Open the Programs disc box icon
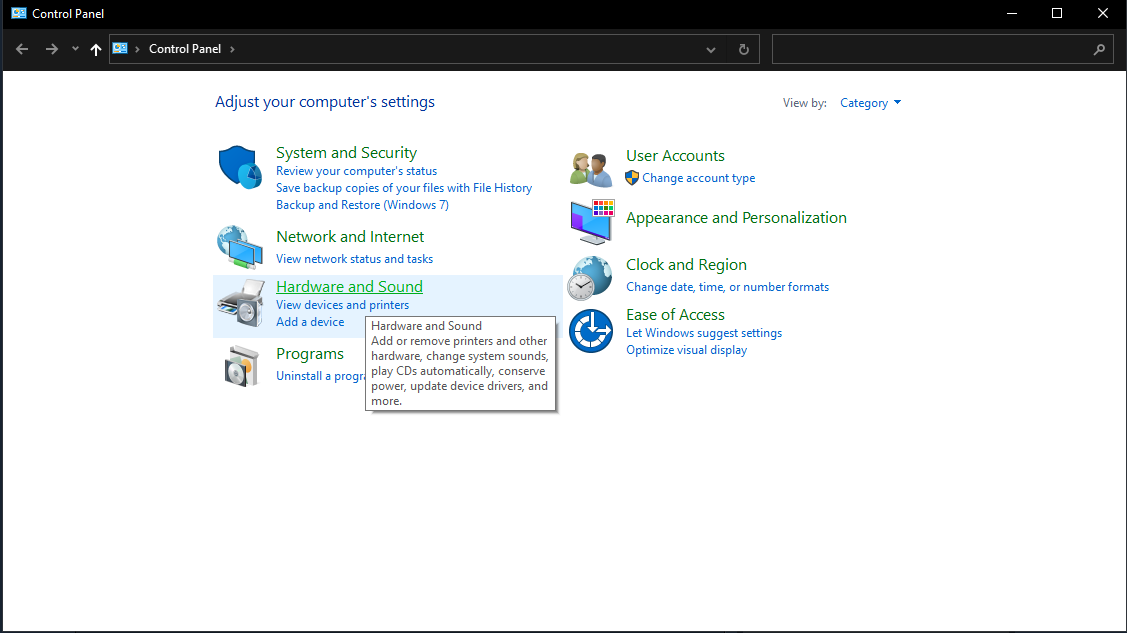Screen dimensions: 1127x633 [240, 366]
